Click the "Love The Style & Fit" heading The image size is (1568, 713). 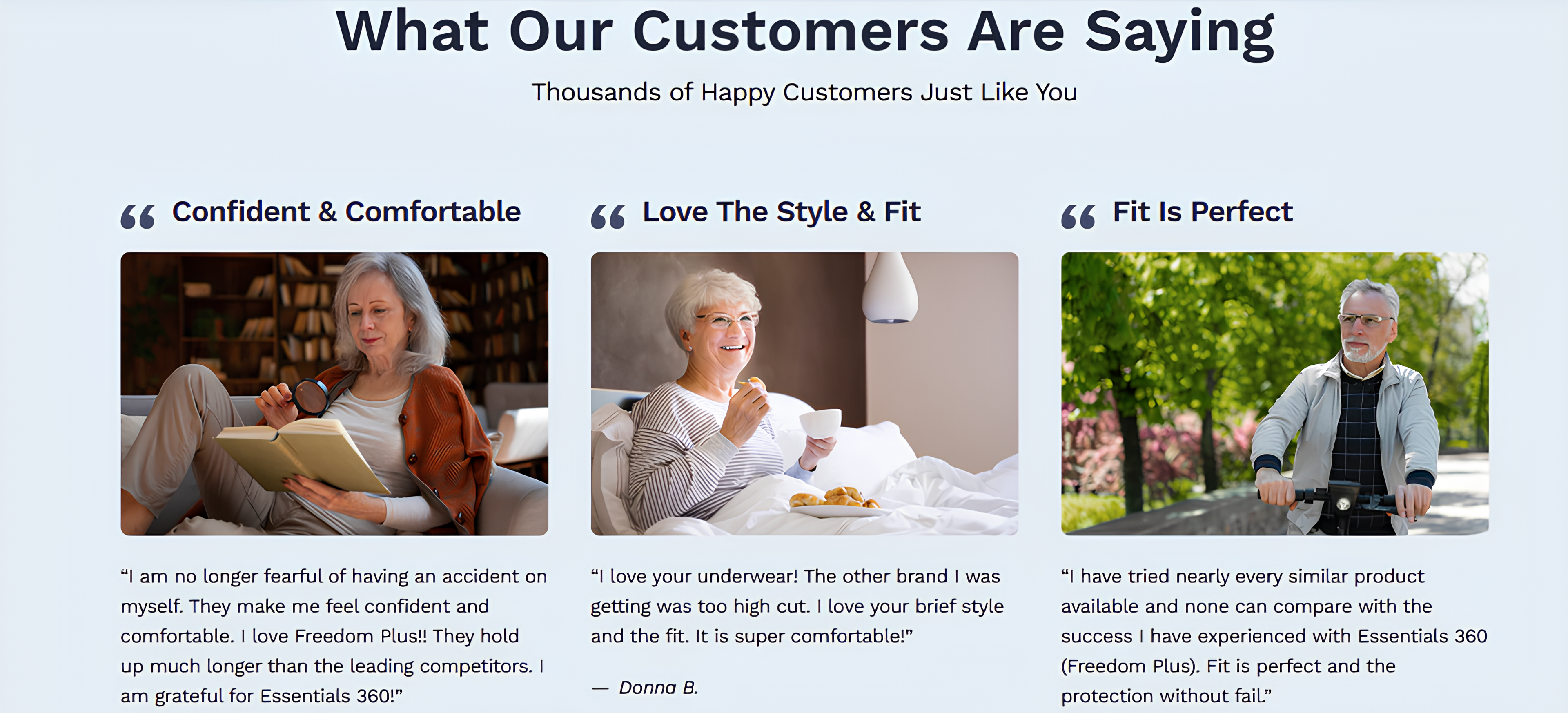782,212
